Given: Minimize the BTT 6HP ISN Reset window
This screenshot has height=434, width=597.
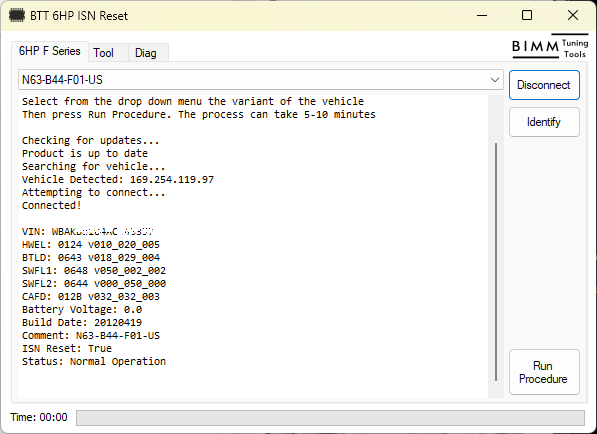Looking at the screenshot, I should pos(482,16).
